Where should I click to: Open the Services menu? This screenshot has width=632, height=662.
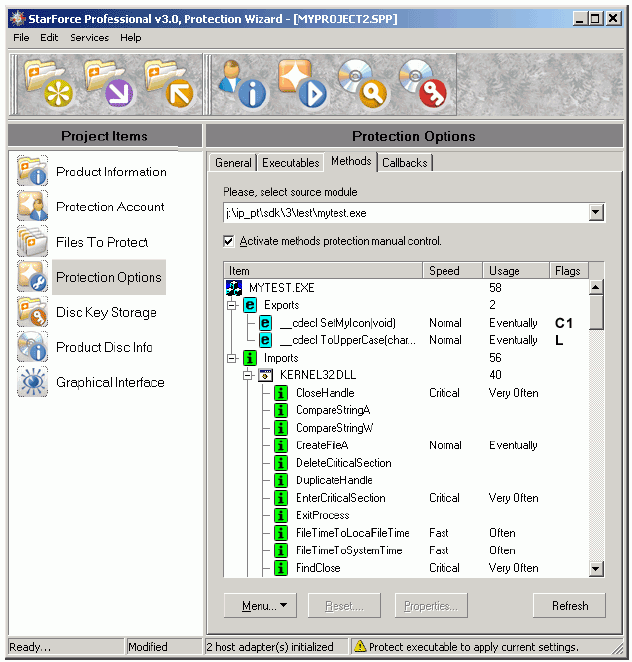(90, 38)
